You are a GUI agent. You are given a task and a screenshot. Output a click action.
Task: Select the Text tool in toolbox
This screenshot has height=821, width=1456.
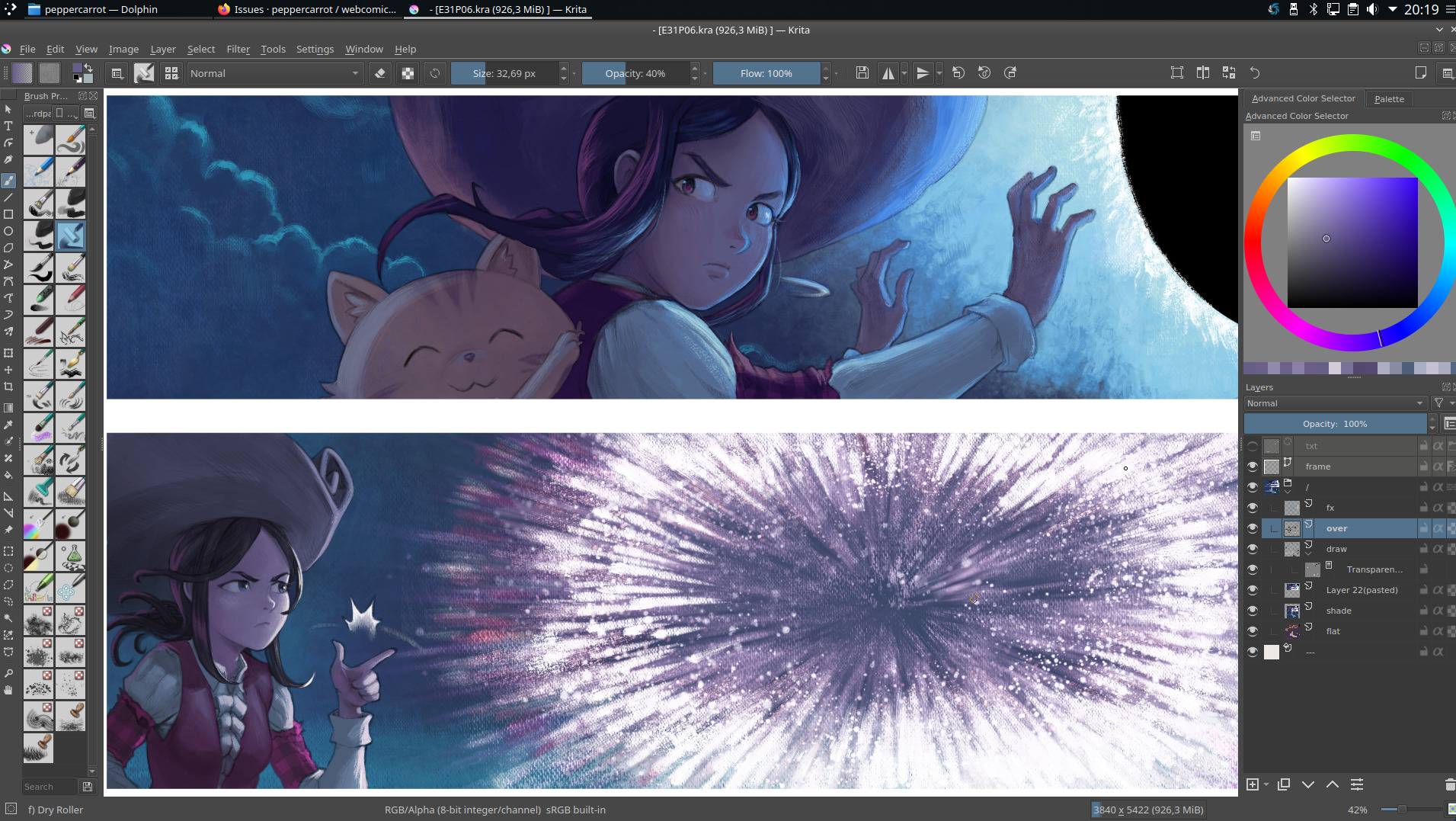(x=8, y=127)
